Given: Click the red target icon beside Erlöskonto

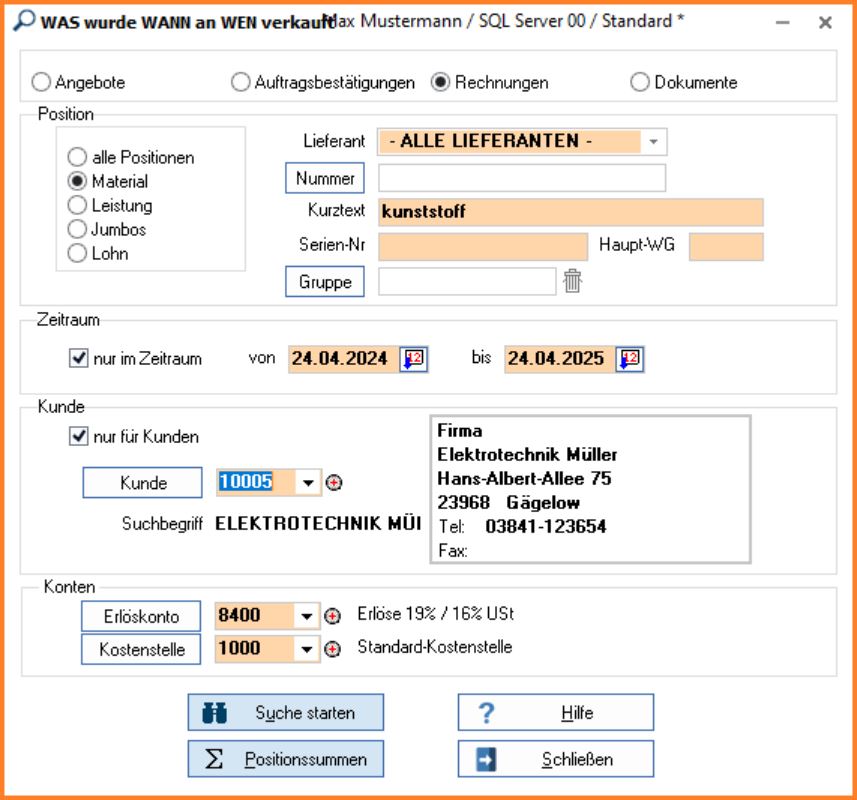Looking at the screenshot, I should [334, 616].
